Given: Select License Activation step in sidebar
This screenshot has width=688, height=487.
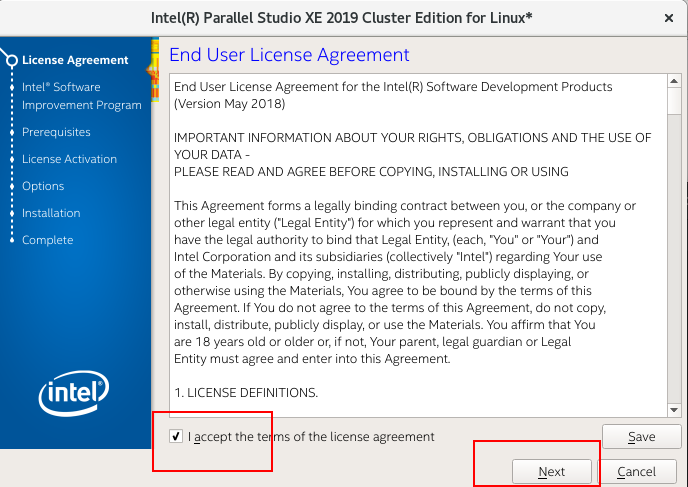Looking at the screenshot, I should pyautogui.click(x=69, y=159).
